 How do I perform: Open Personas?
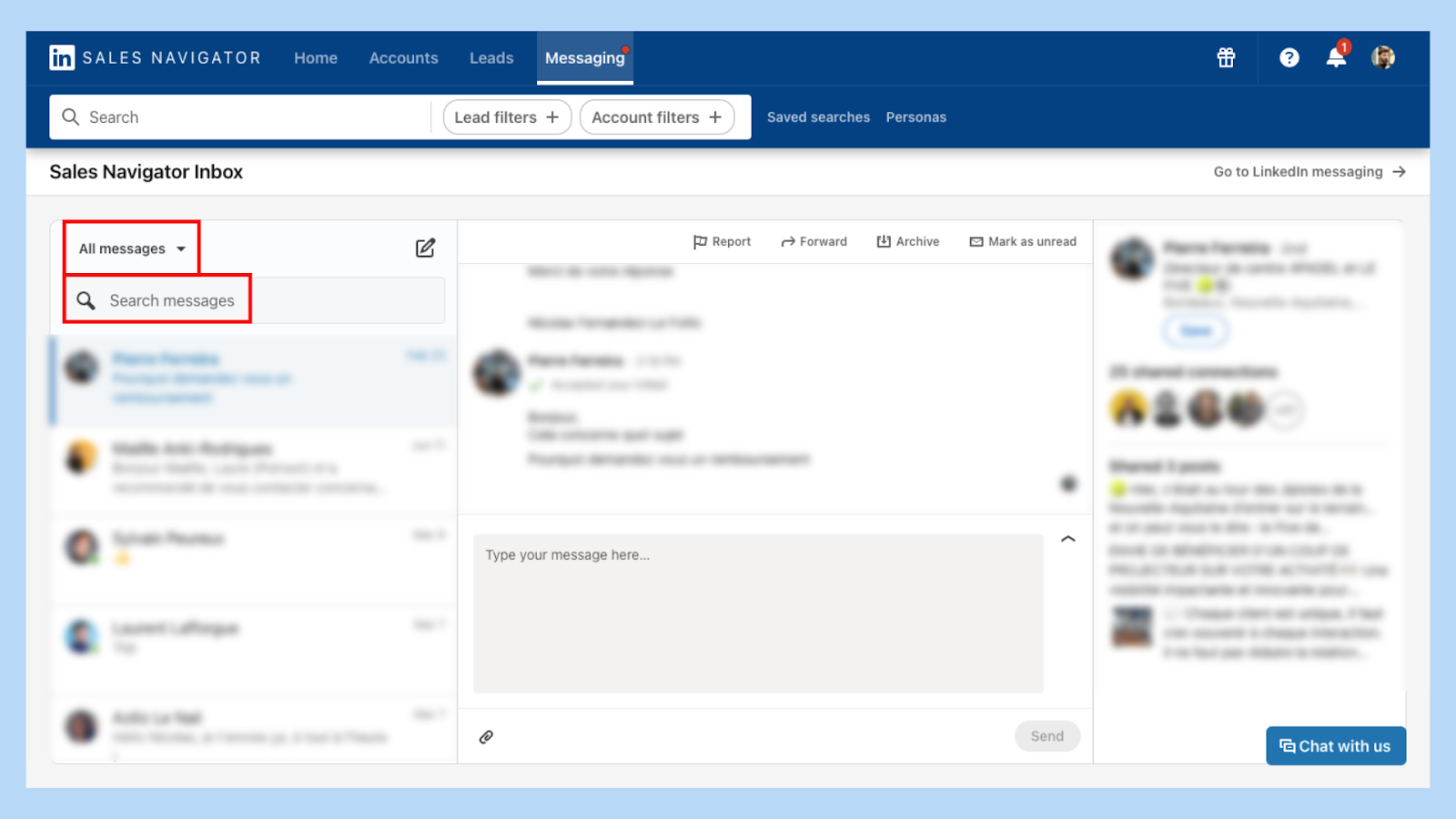(x=915, y=117)
